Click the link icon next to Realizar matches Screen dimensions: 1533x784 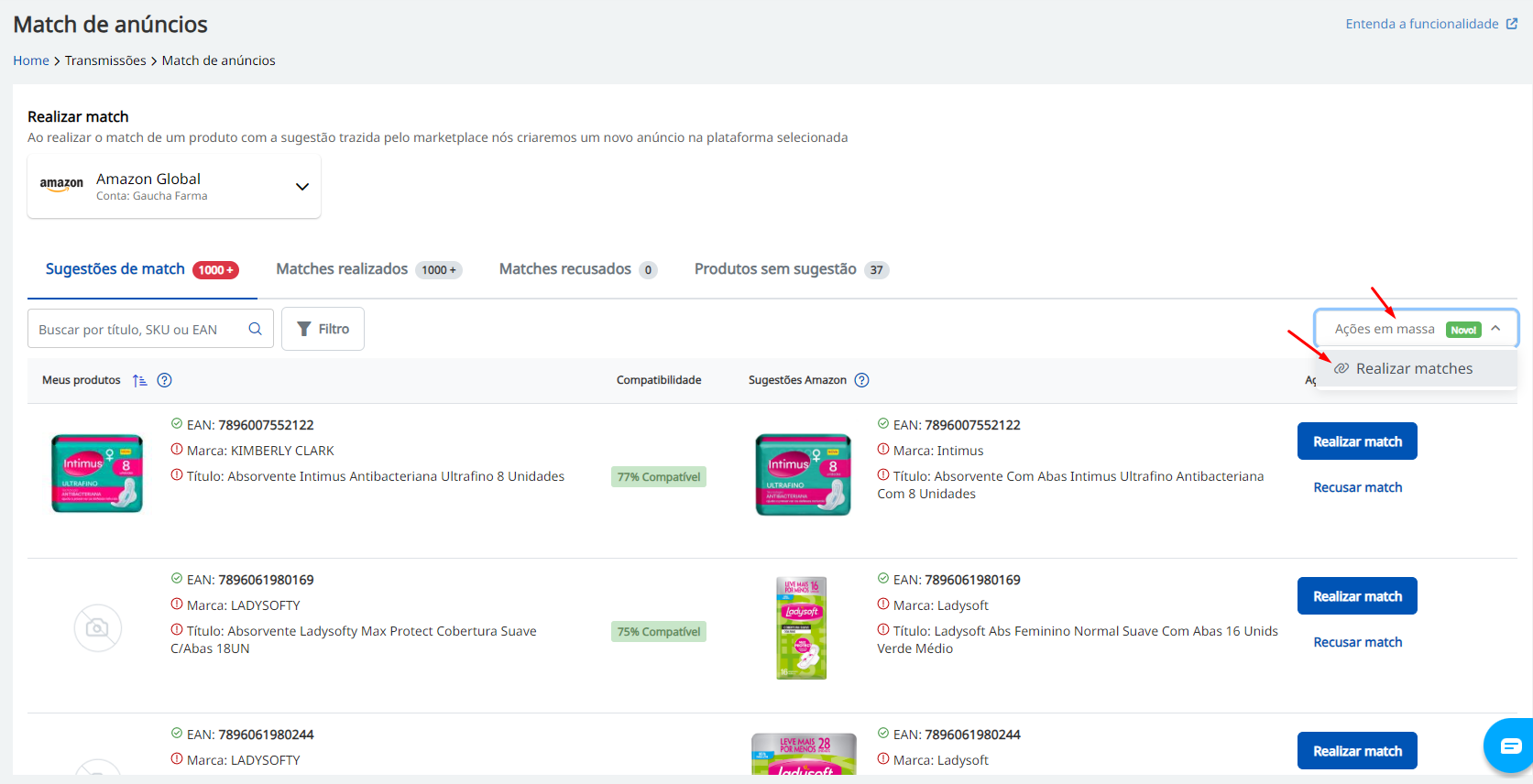coord(1341,368)
